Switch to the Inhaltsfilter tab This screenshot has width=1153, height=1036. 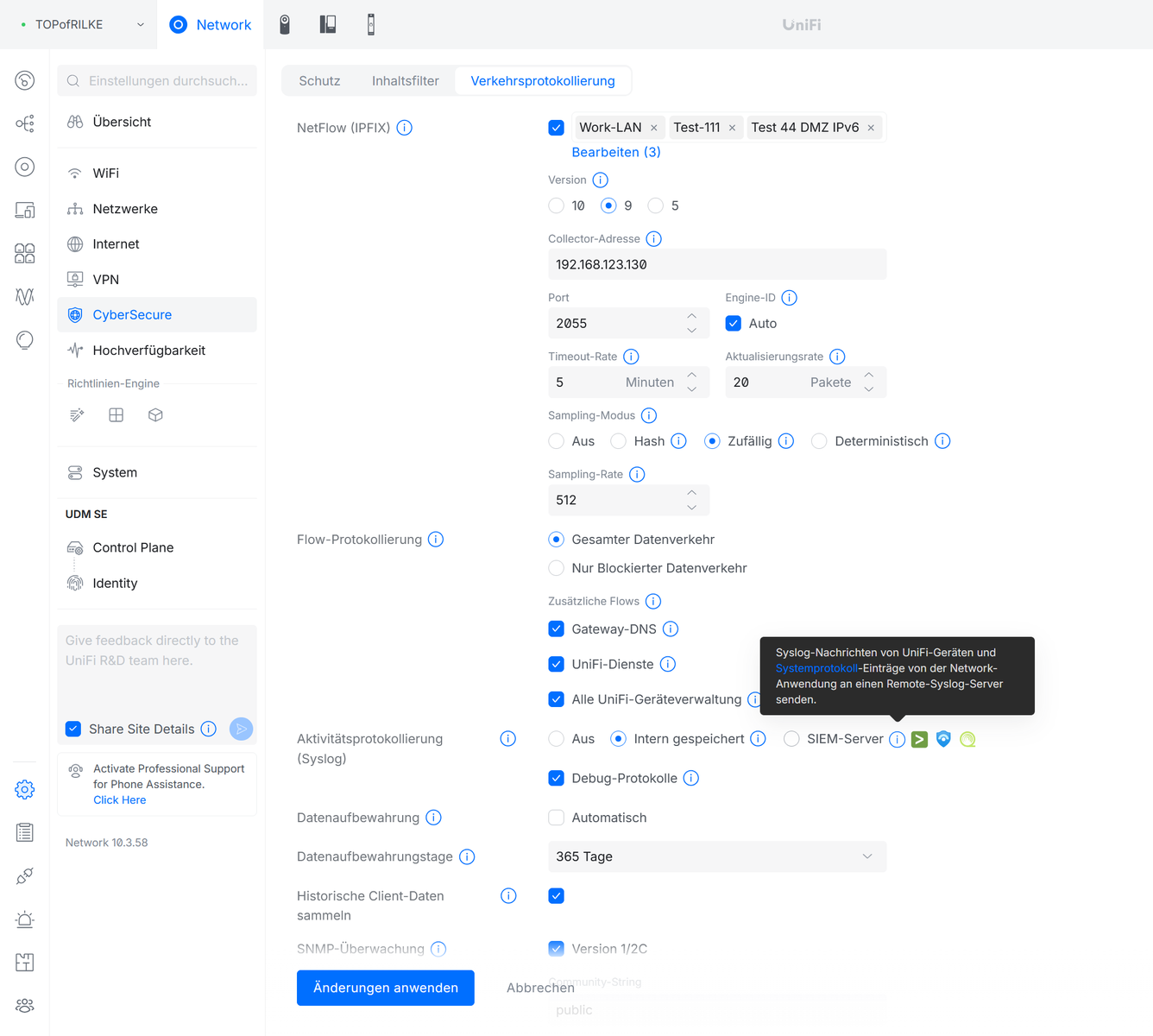pyautogui.click(x=406, y=81)
